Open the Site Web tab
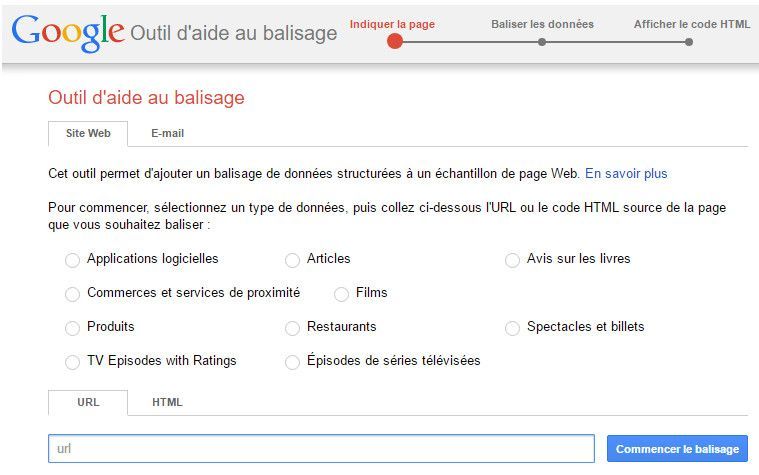The image size is (759, 475). (x=88, y=133)
